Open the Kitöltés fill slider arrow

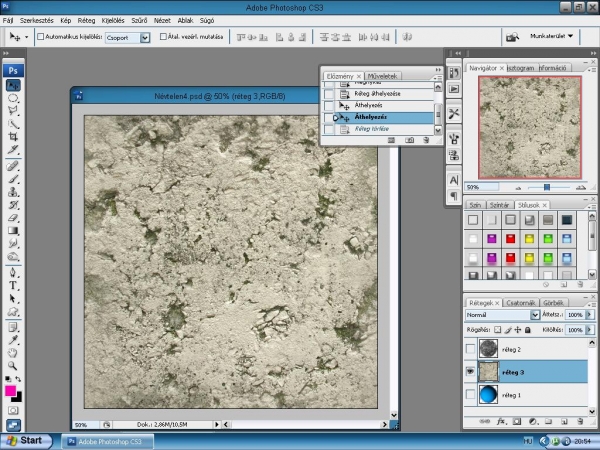point(589,329)
